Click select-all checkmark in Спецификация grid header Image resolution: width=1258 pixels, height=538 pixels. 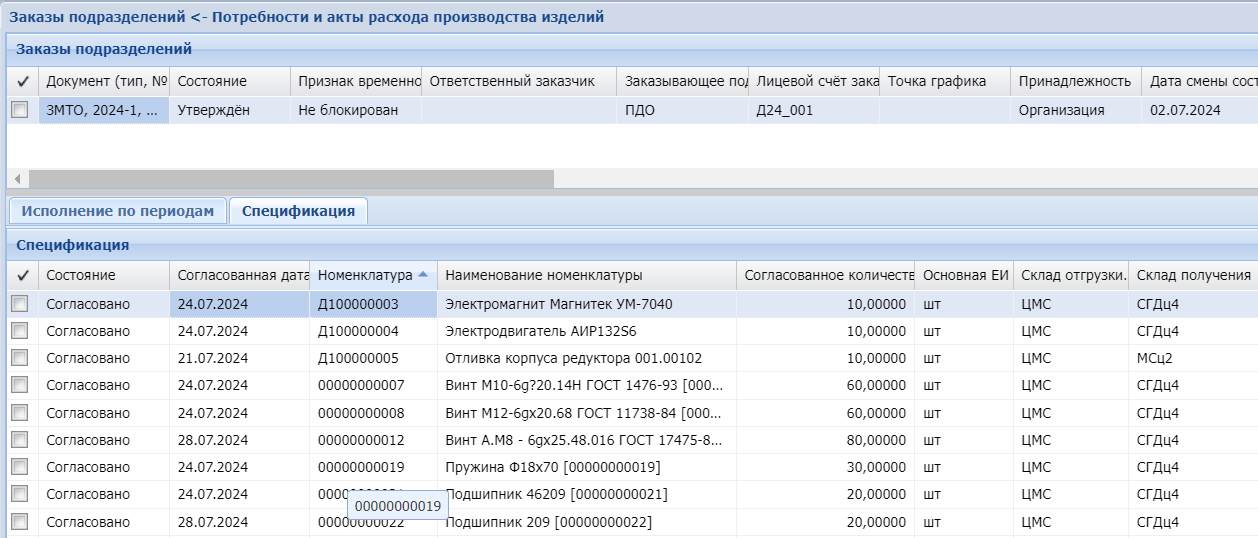22,275
